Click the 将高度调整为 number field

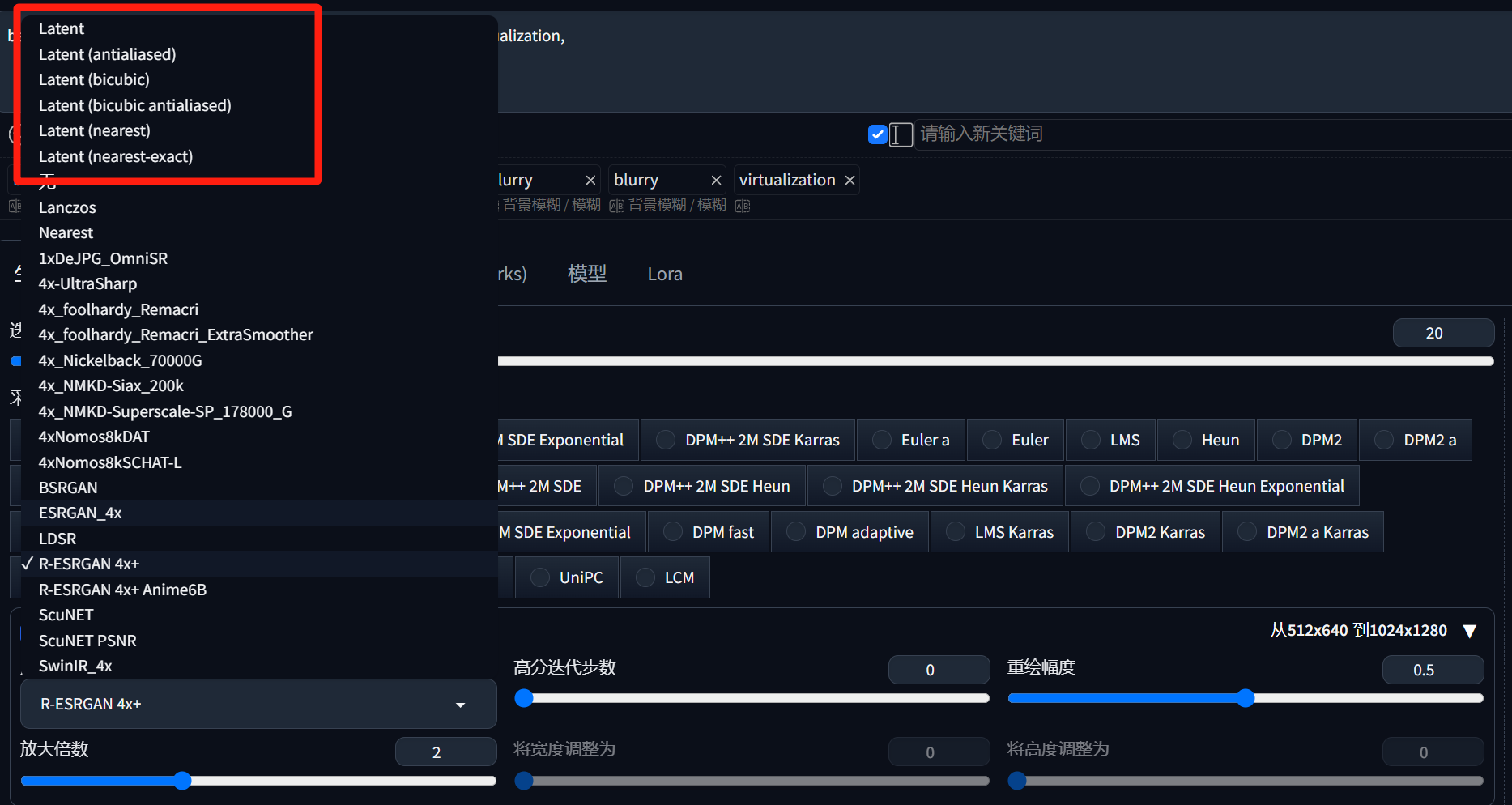1433,752
